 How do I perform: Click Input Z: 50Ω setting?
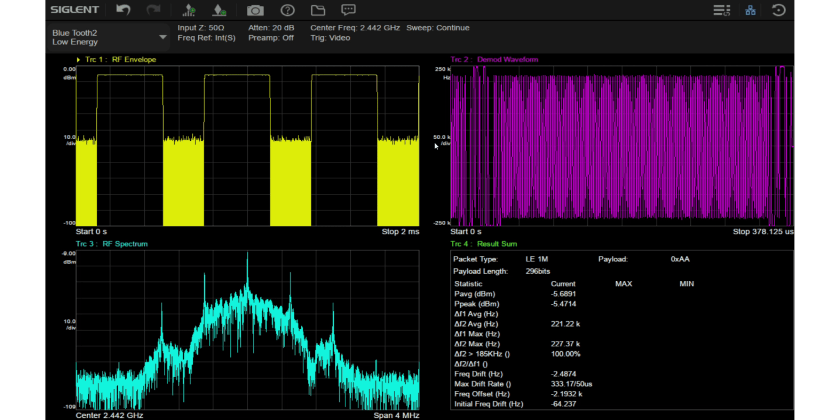(x=201, y=28)
